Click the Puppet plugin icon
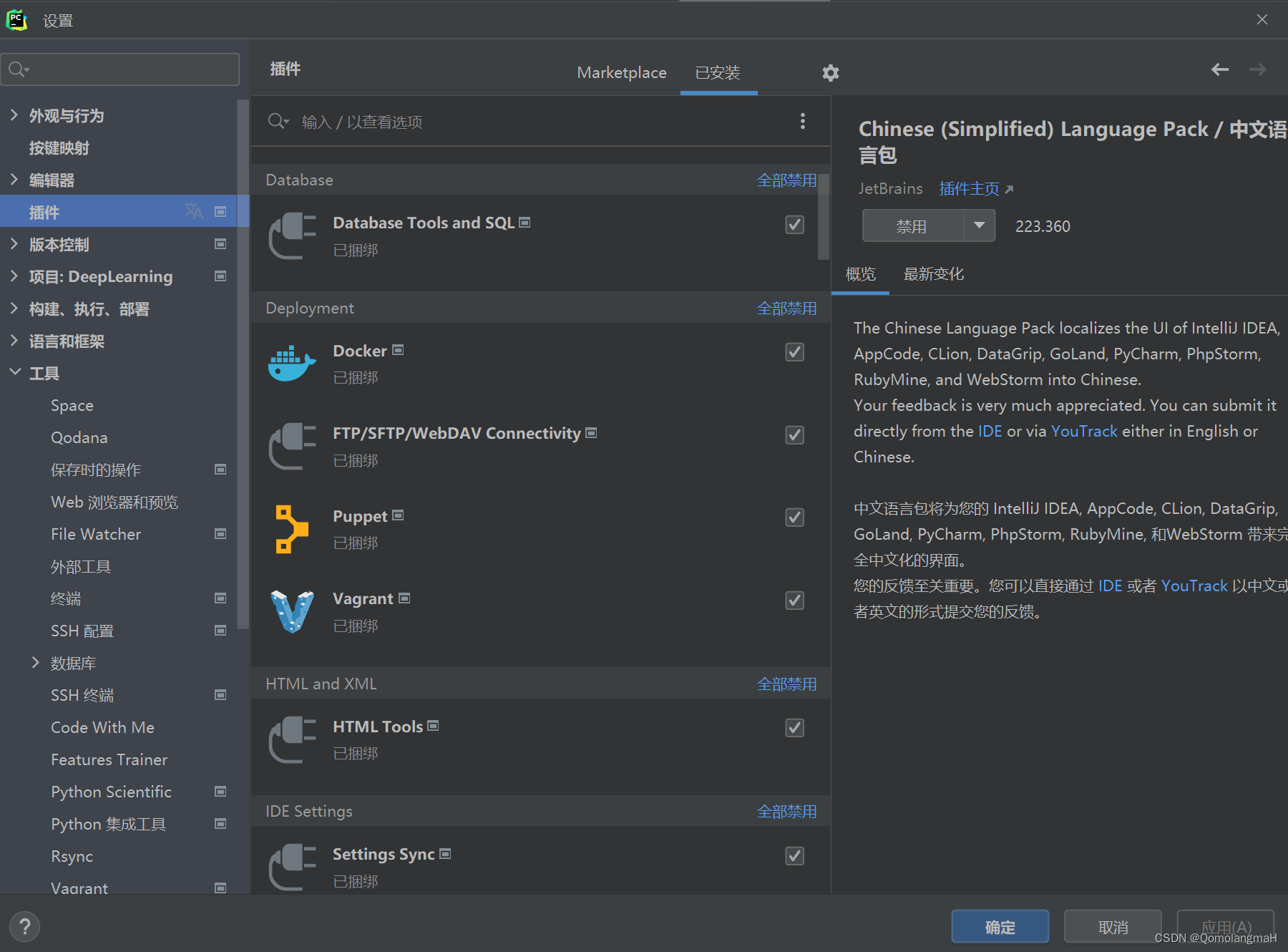This screenshot has height=952, width=1288. [291, 529]
